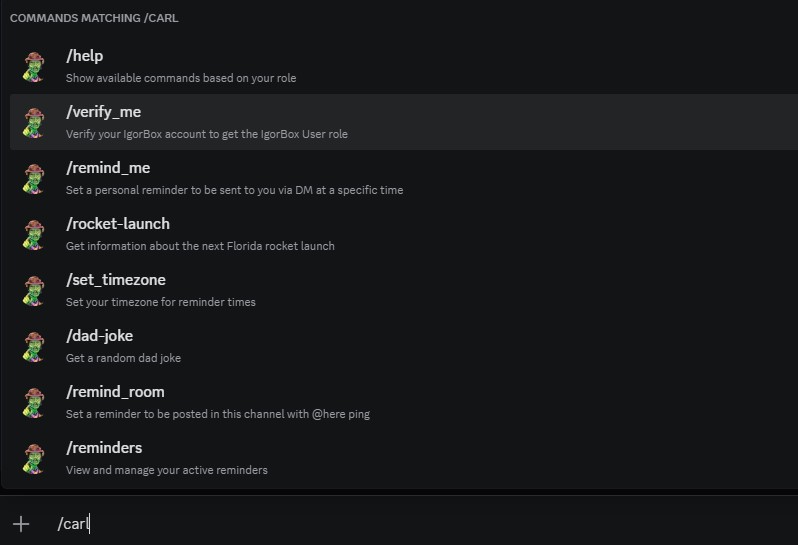Choose the /set_timezone command
Screen dimensions: 798x545
(116, 280)
